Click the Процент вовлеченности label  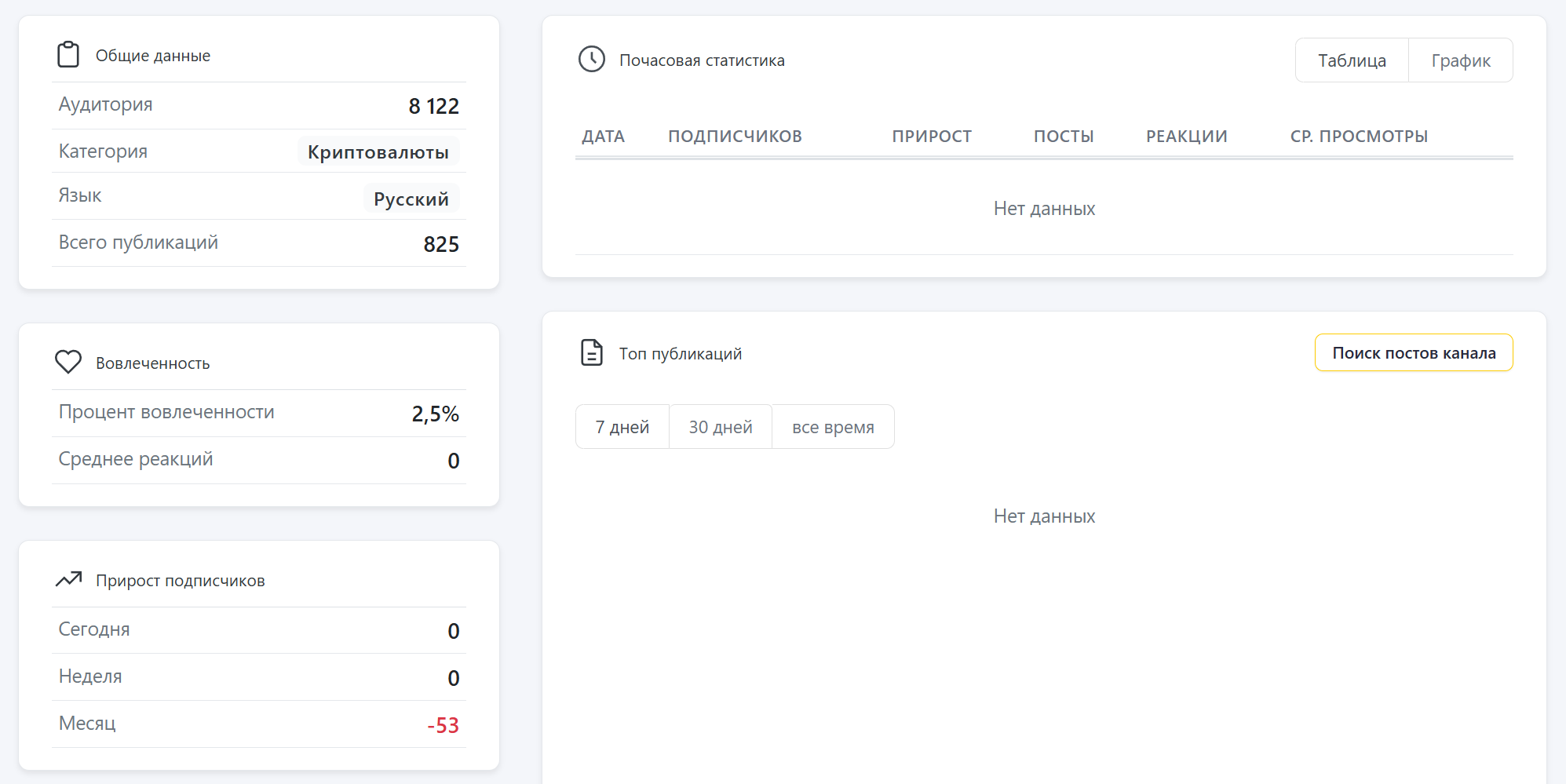tap(166, 412)
